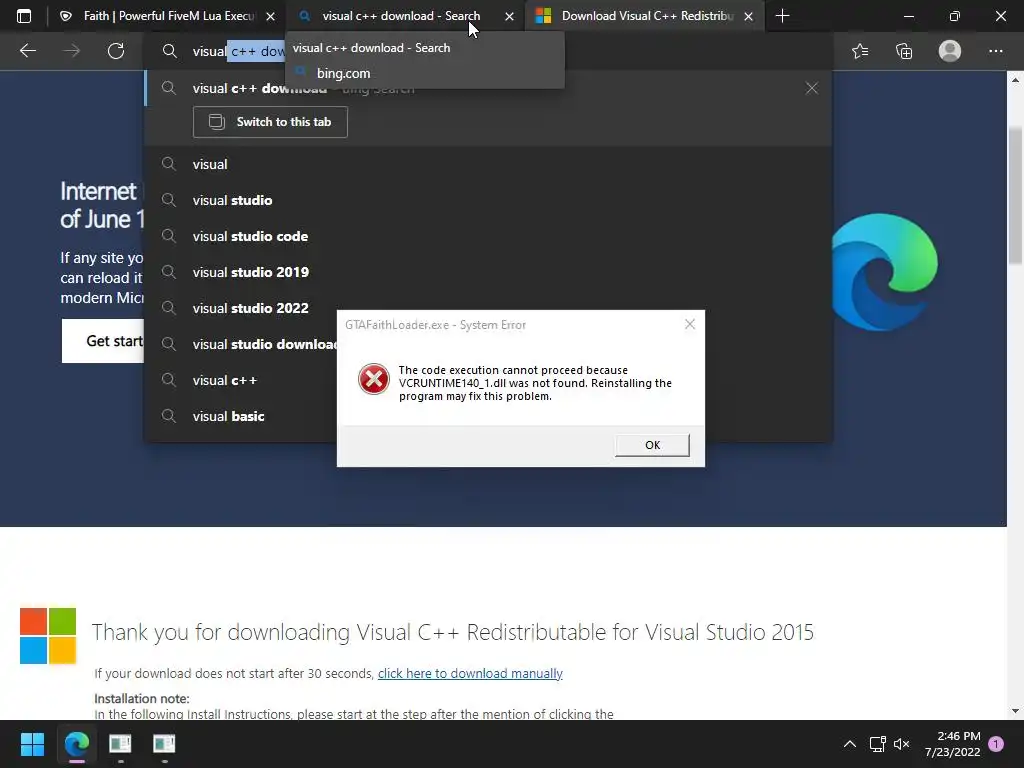
Task: Click the scrollbar up arrow
Action: point(1015,80)
